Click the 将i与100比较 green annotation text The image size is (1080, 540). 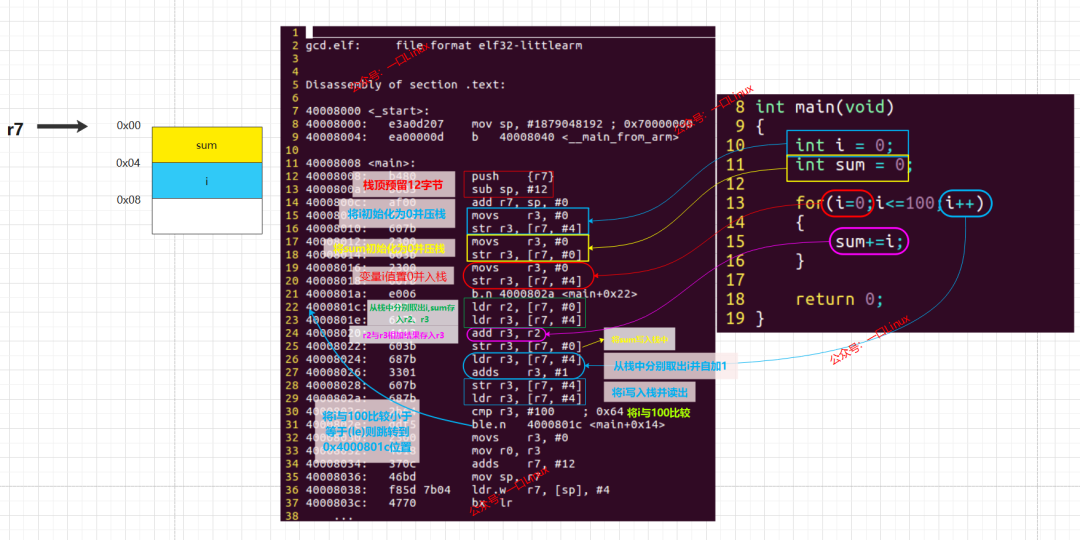point(658,412)
